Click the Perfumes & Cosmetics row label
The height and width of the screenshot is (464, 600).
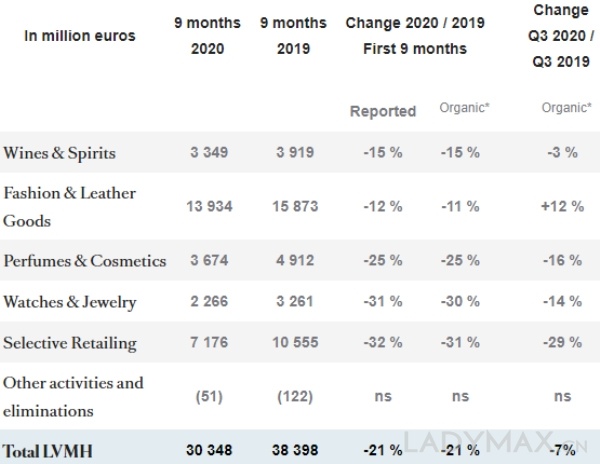85,260
